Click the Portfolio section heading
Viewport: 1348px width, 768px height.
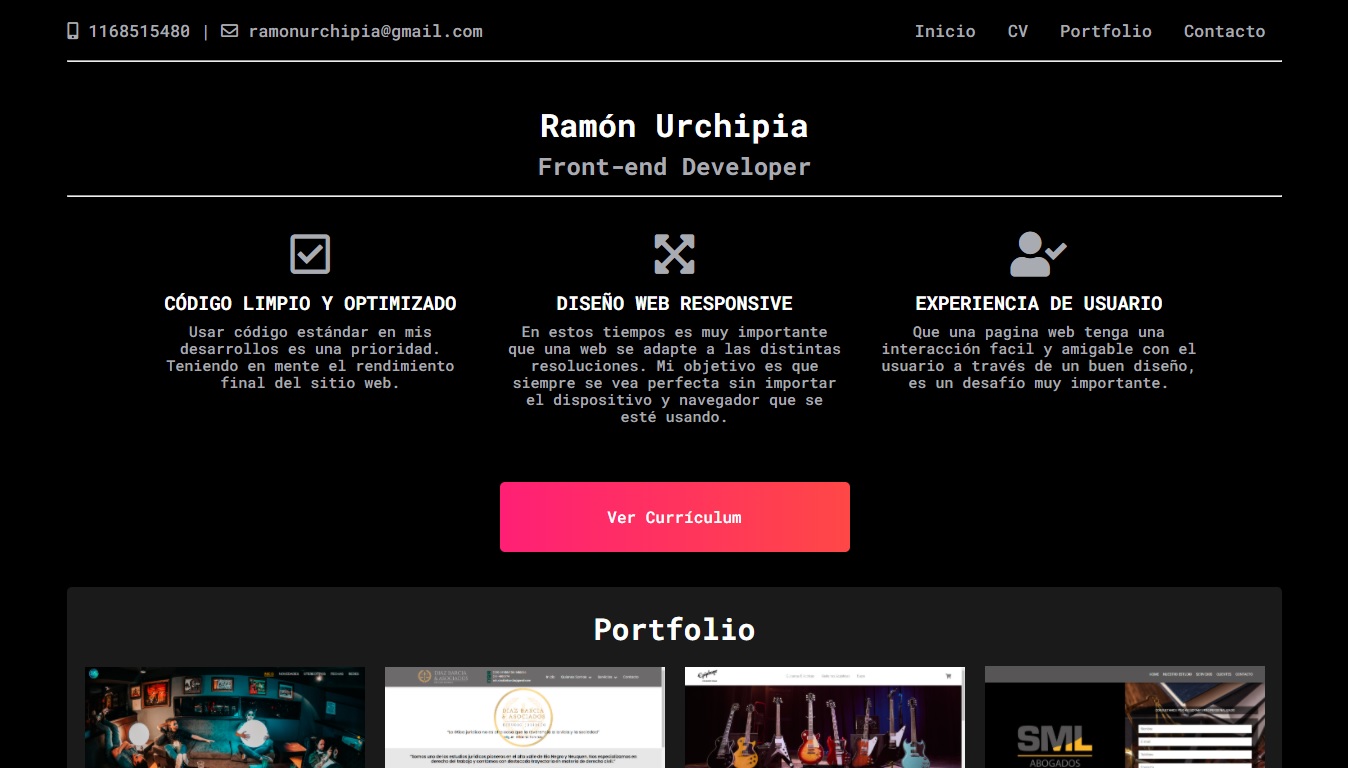674,629
